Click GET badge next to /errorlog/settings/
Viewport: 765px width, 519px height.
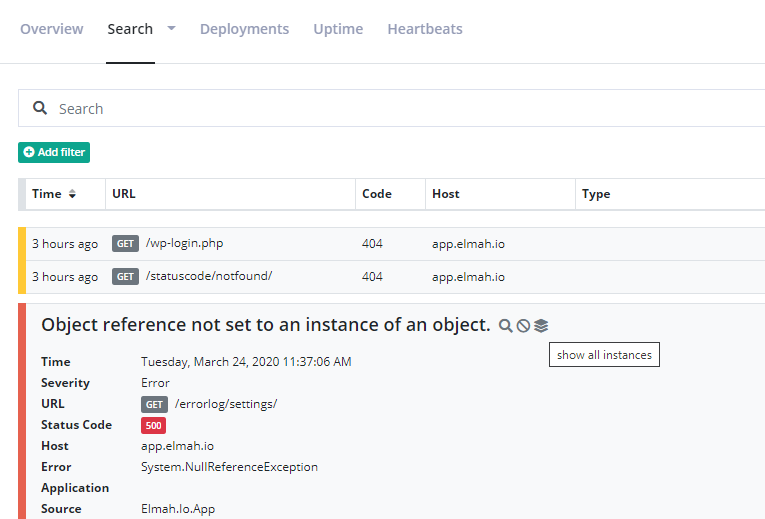tap(154, 404)
